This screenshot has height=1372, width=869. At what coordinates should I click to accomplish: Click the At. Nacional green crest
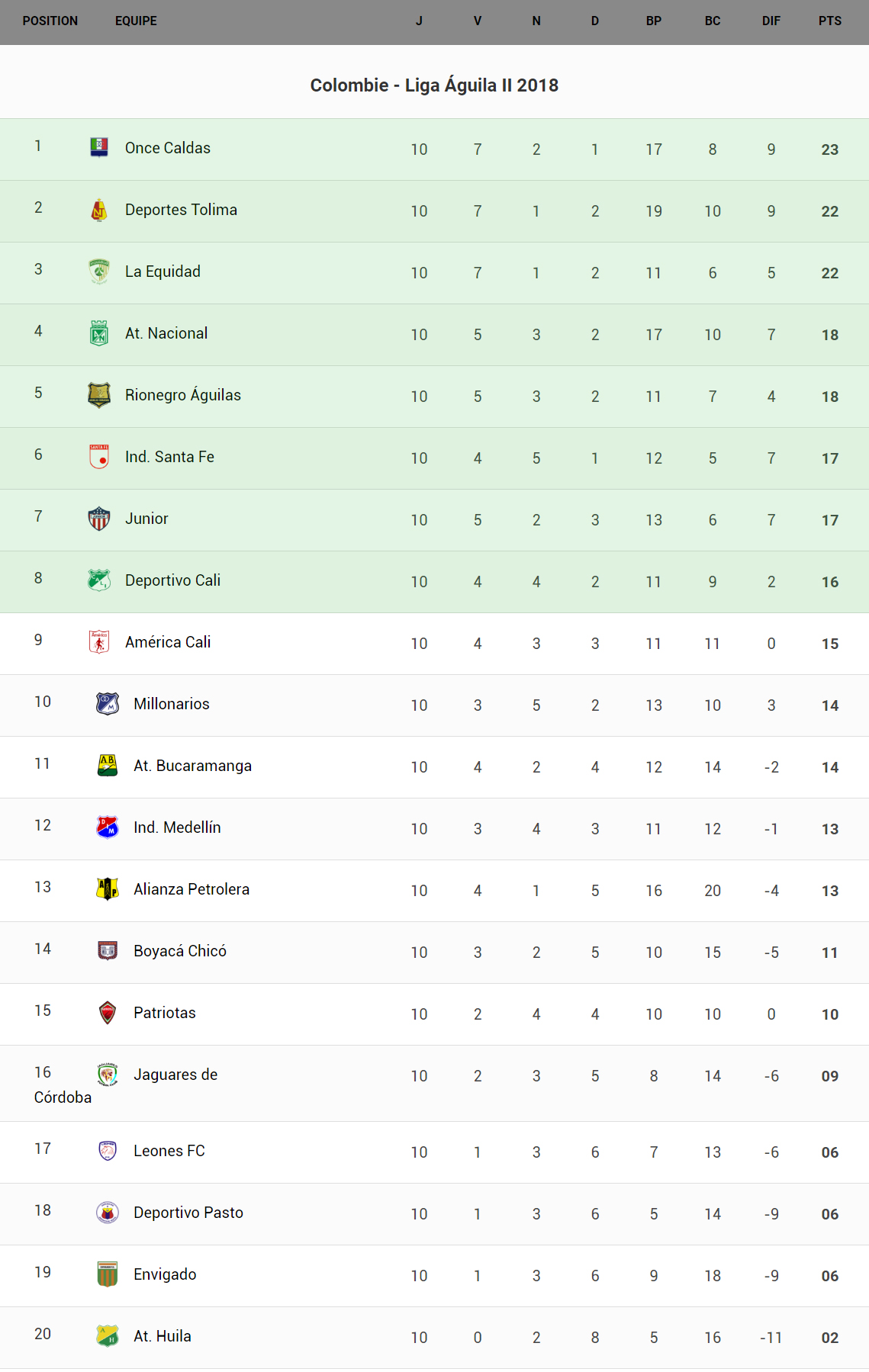tap(99, 333)
